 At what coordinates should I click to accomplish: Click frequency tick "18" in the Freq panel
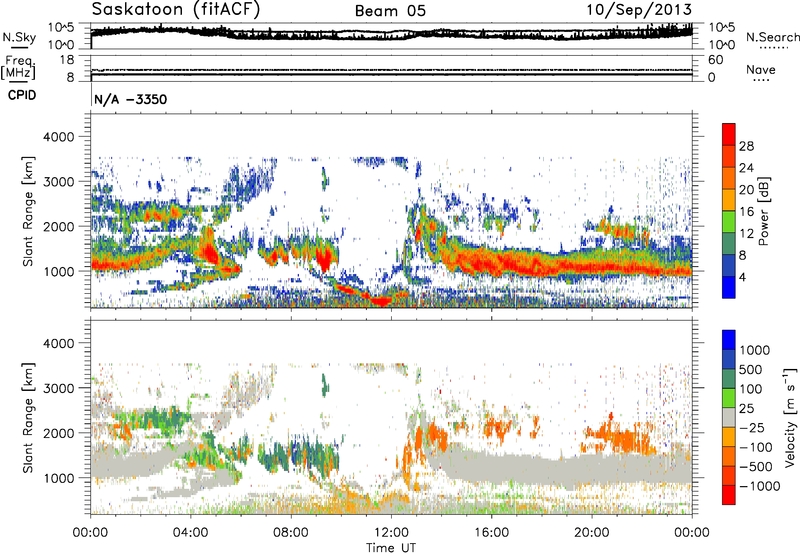pyautogui.click(x=67, y=60)
